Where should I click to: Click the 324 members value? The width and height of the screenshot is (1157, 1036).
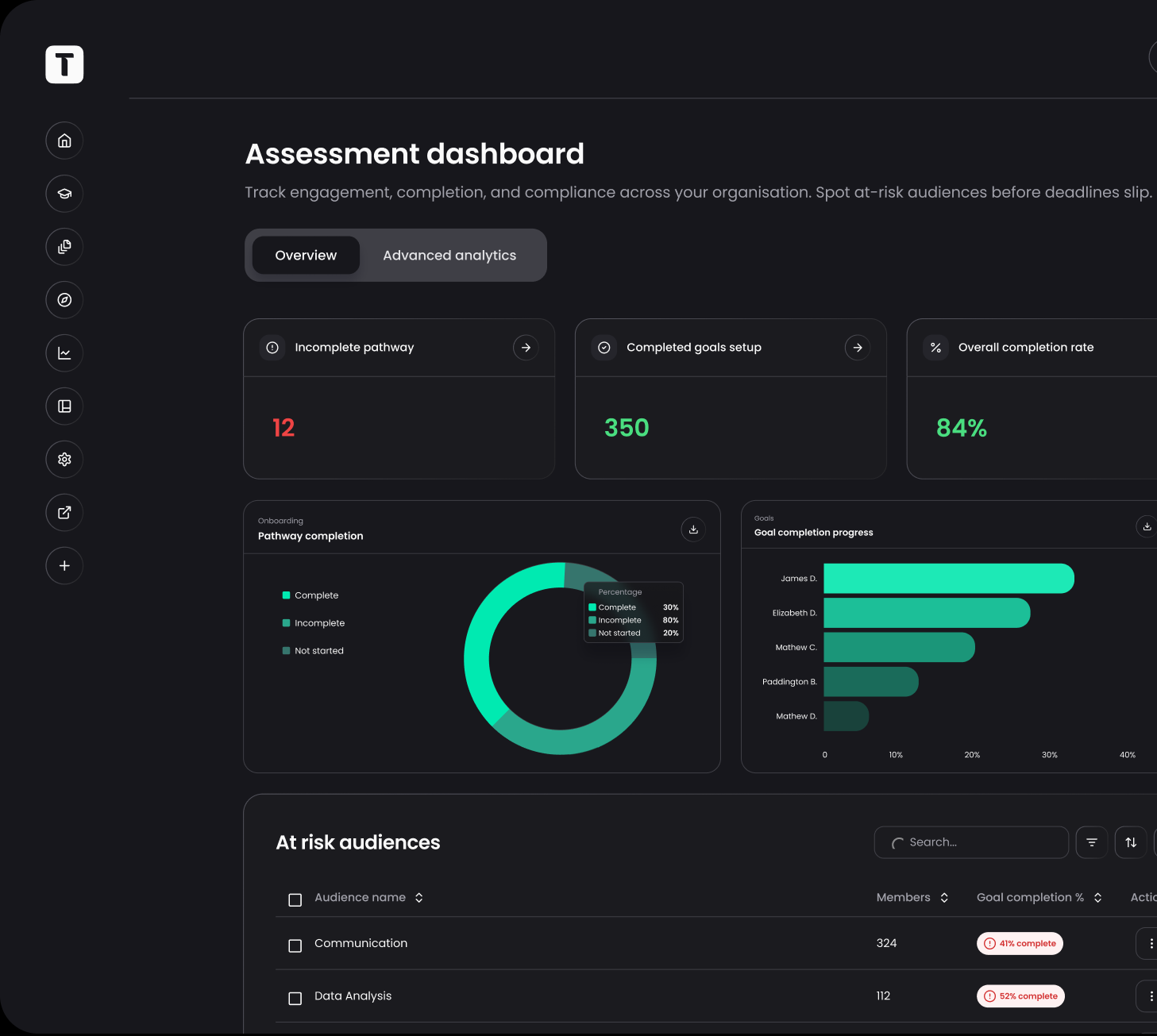point(886,944)
